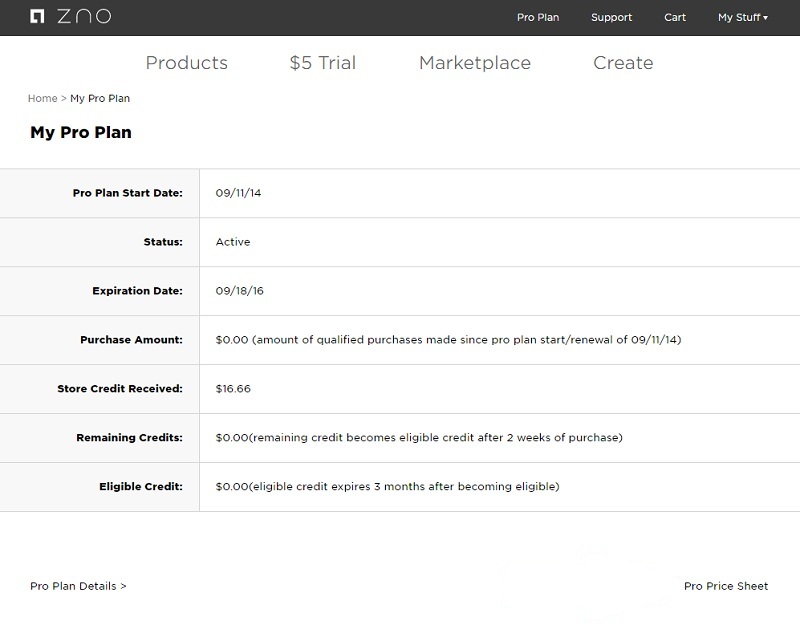This screenshot has width=800, height=625.
Task: Open Pro Plan Details link
Action: pos(78,586)
